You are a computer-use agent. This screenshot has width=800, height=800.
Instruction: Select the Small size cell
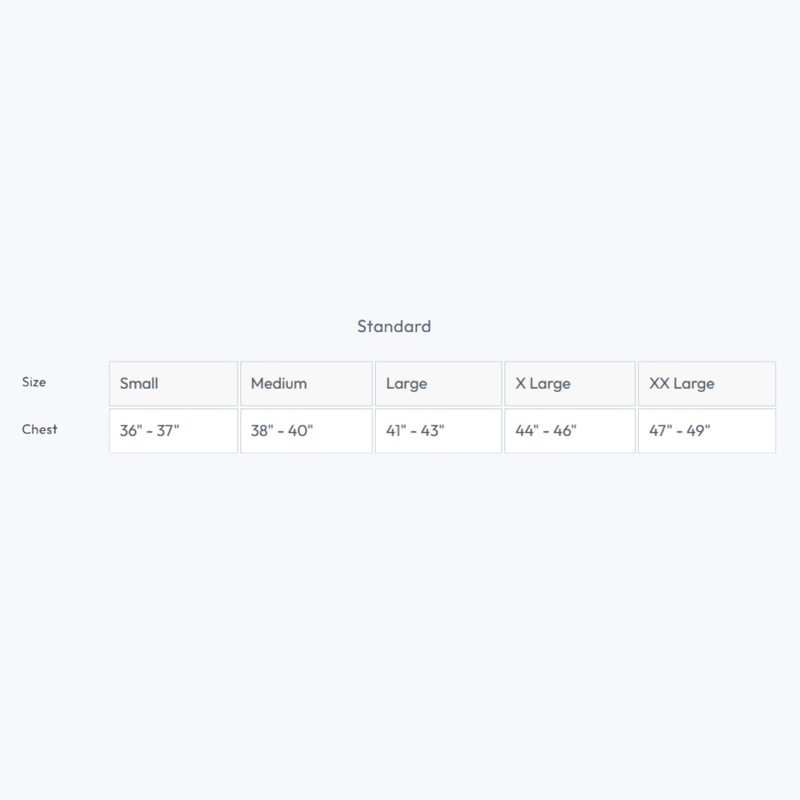tap(173, 383)
